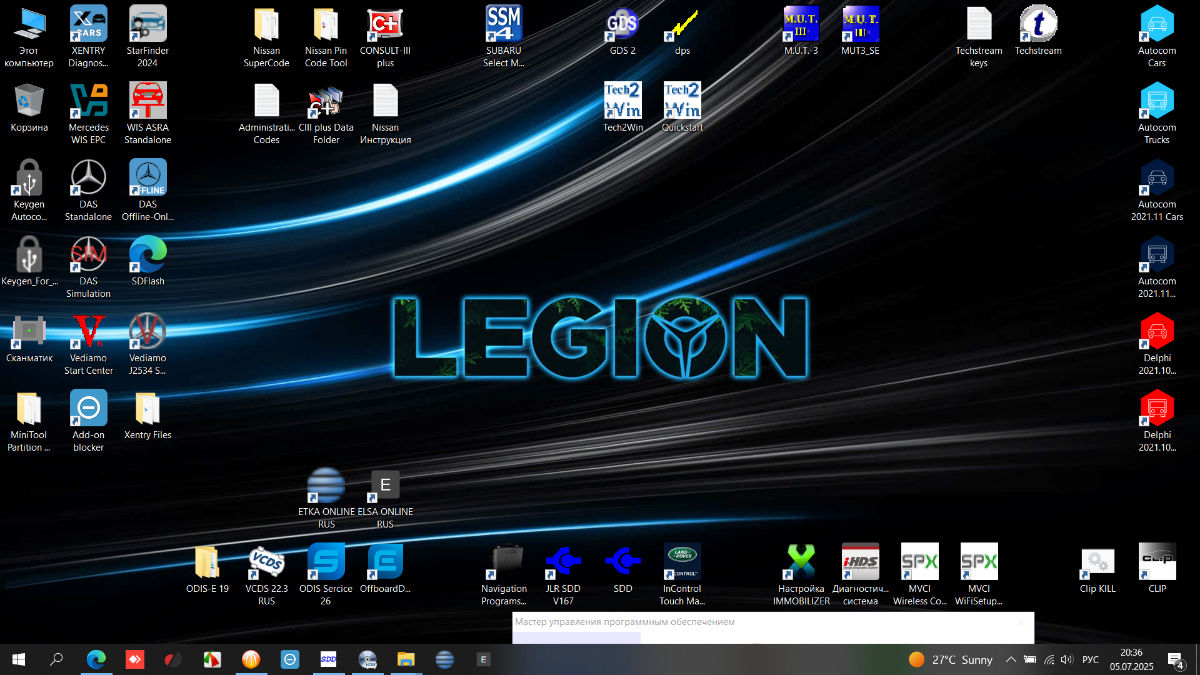Select the SDFlash desktop shortcut
1200x675 pixels.
tap(148, 254)
